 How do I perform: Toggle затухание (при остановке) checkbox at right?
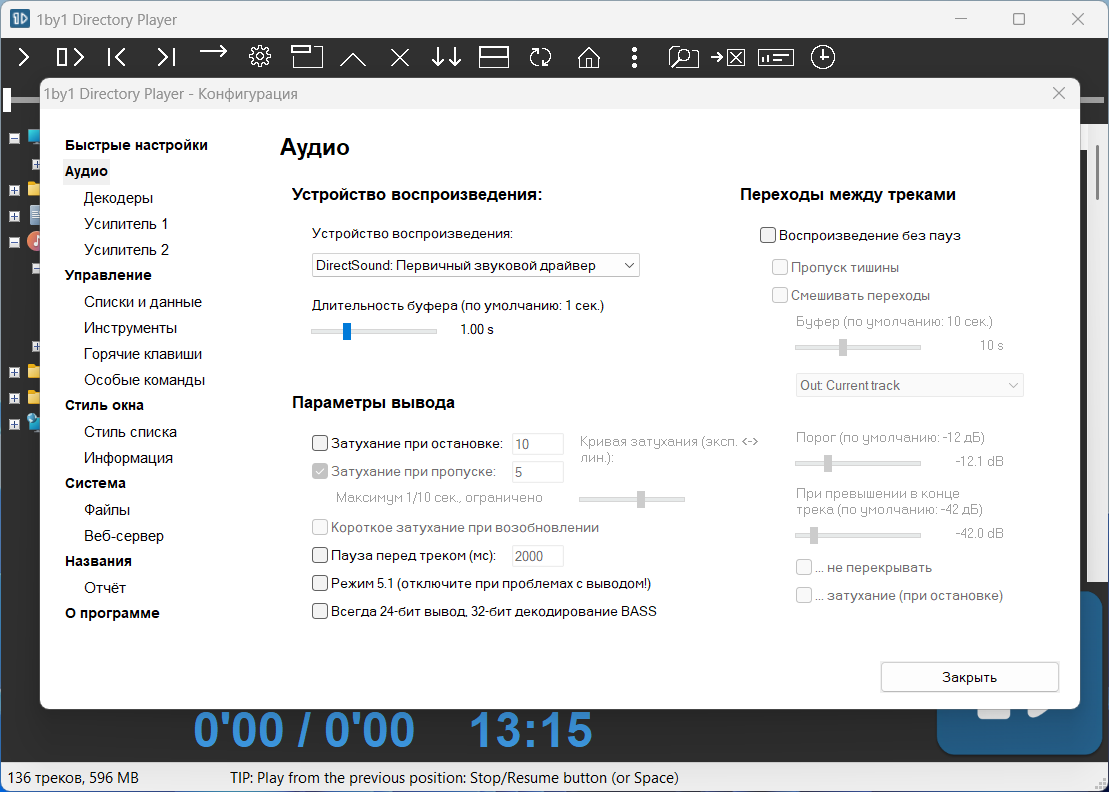pyautogui.click(x=803, y=595)
